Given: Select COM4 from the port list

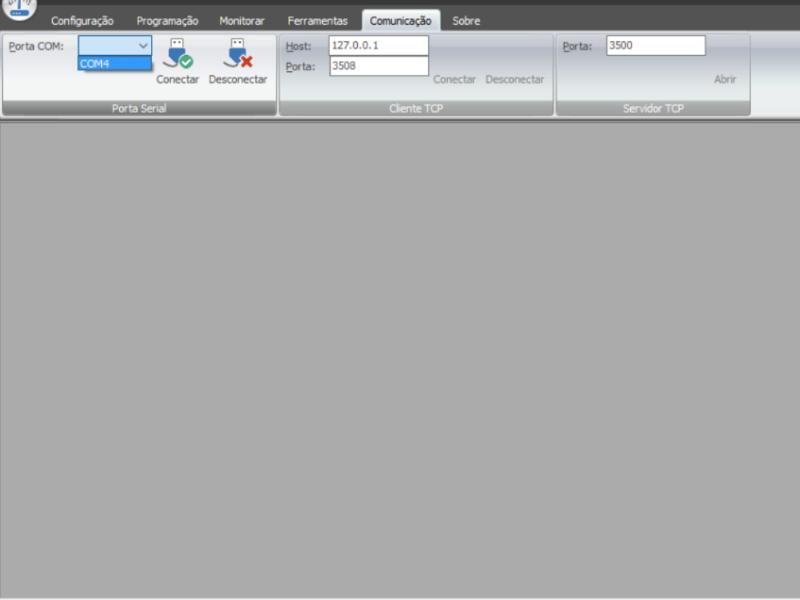Looking at the screenshot, I should click(114, 64).
